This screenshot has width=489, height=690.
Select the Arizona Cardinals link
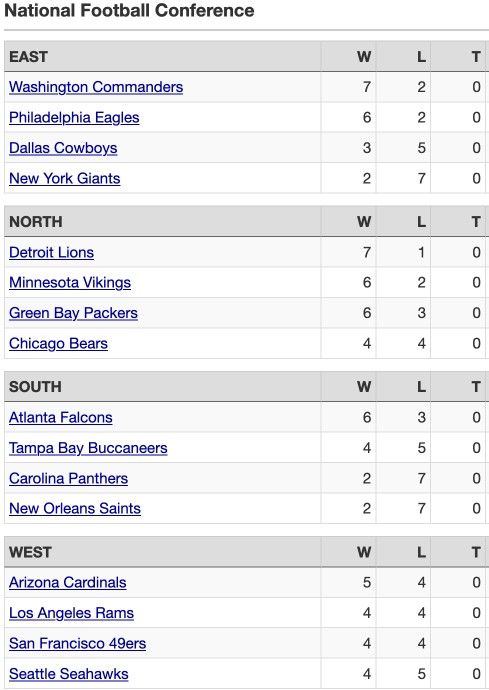click(x=68, y=583)
